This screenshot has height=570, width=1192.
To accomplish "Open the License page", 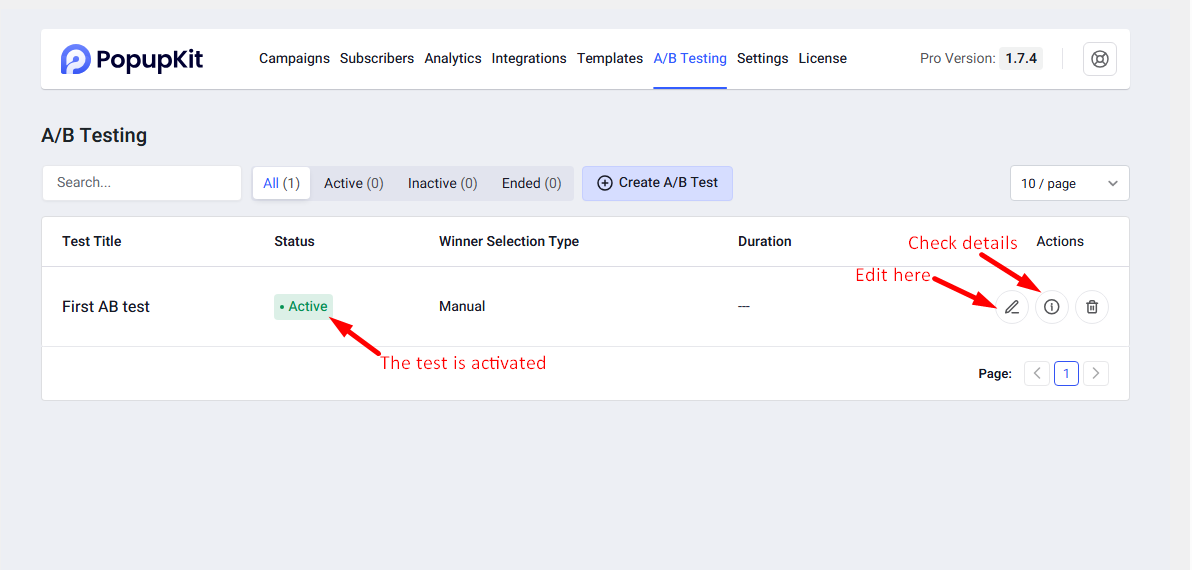I will [823, 59].
